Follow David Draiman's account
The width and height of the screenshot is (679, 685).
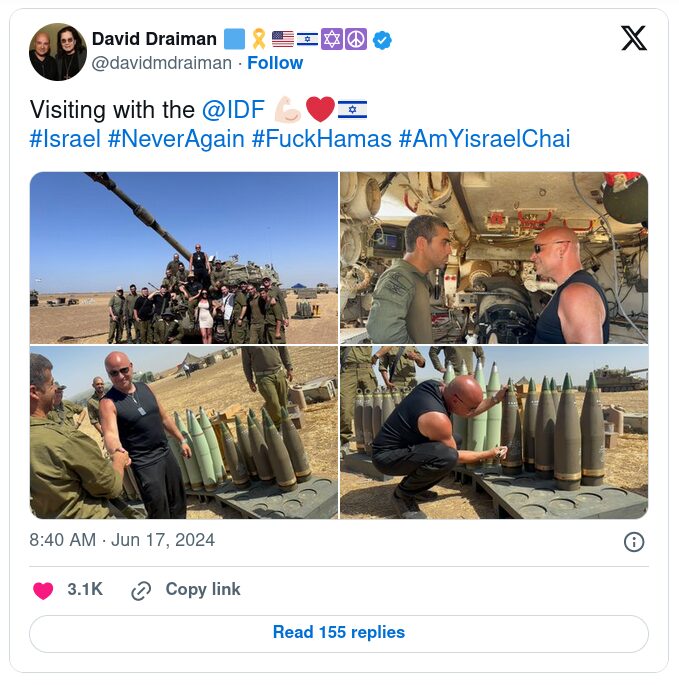(275, 63)
